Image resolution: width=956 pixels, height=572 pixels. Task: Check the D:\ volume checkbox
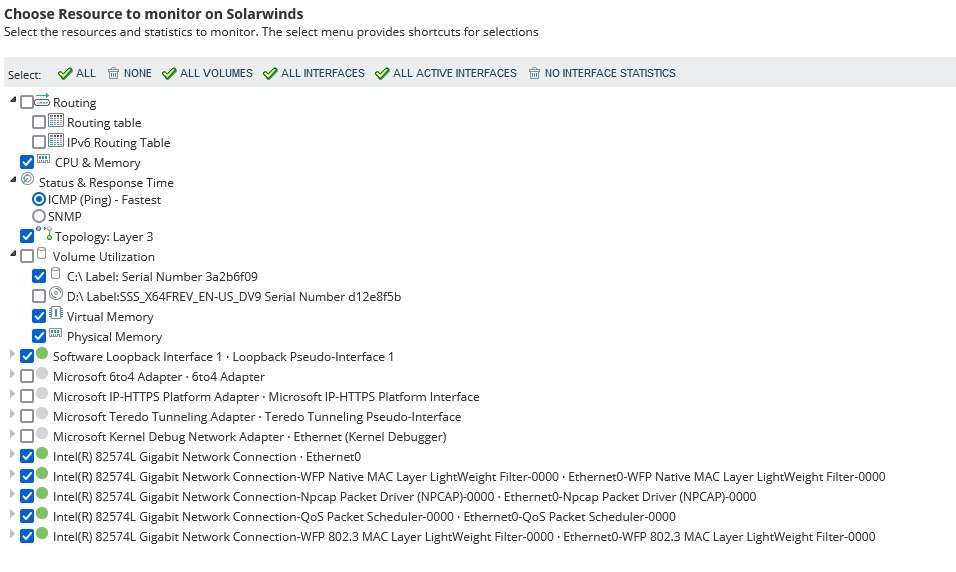[x=39, y=296]
